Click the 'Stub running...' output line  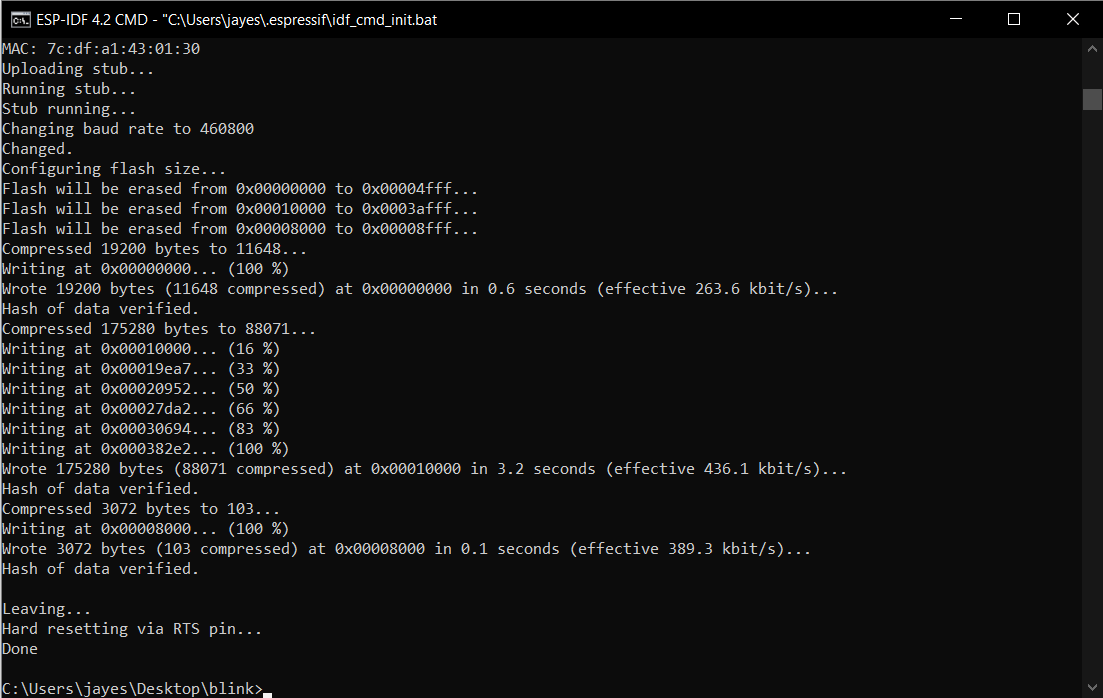coord(69,109)
